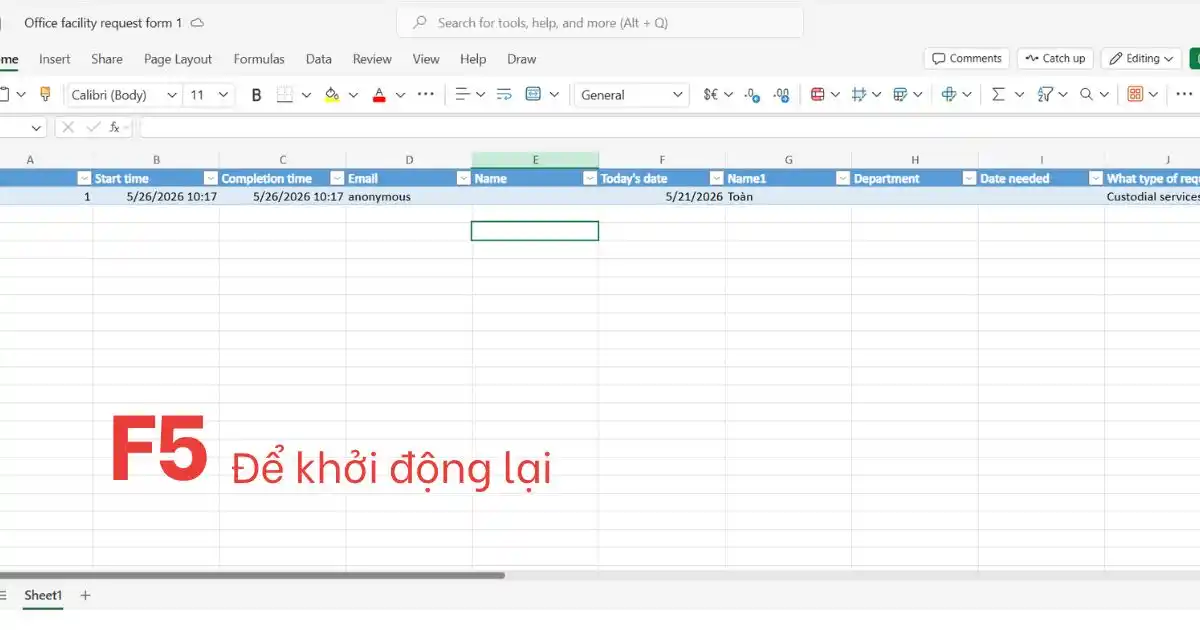Screen dimensions: 1200x630
Task: Open ribbon overflow ellipsis at far right
Action: 1184,94
